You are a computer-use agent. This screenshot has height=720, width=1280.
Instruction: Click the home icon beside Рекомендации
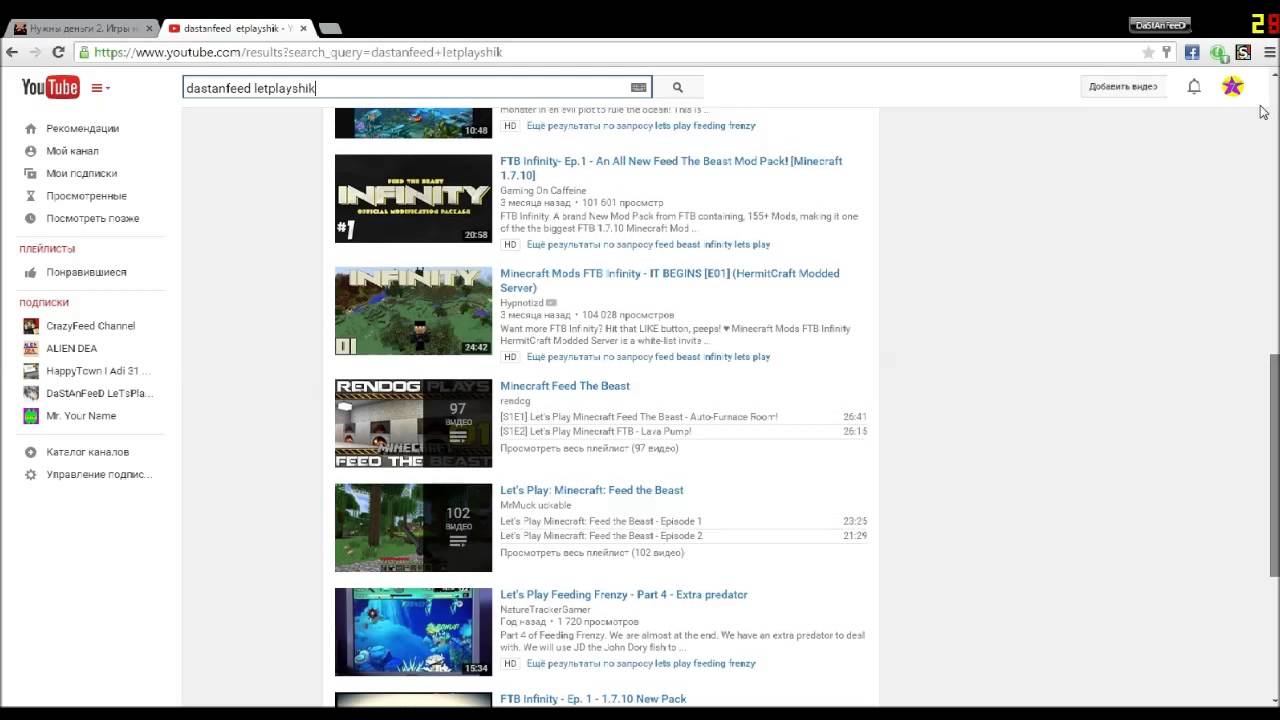pyautogui.click(x=30, y=128)
